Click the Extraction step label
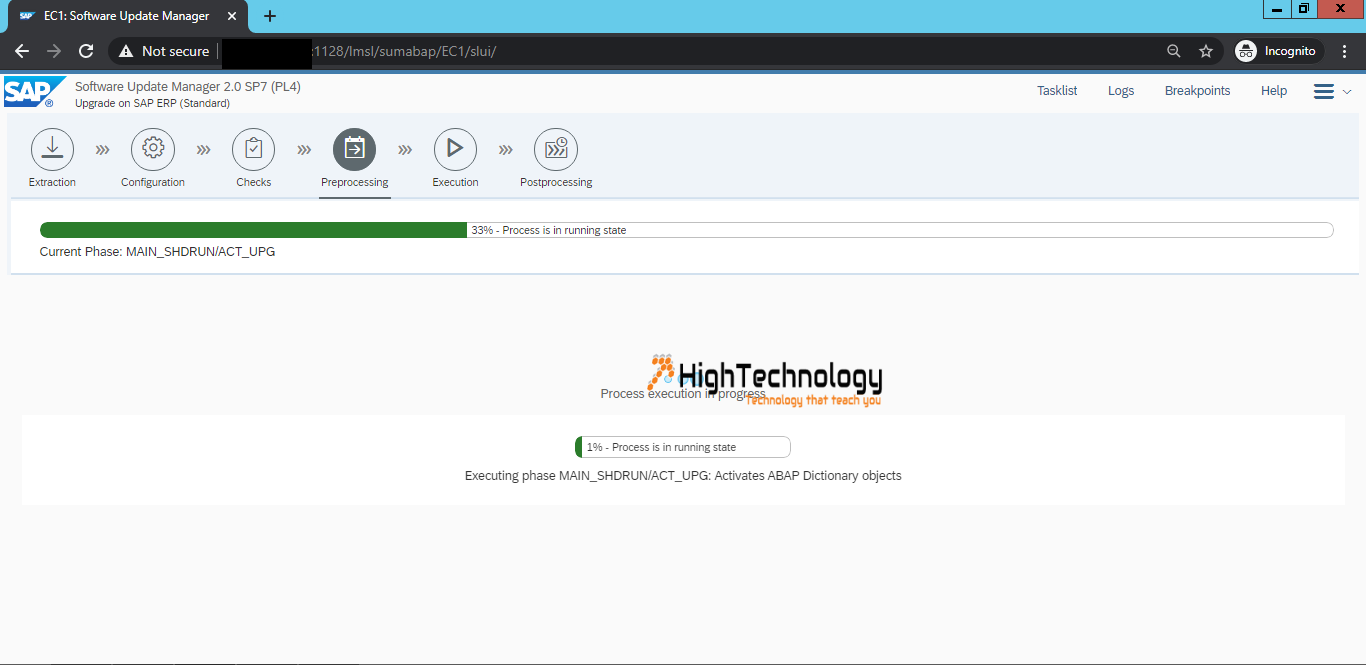The height and width of the screenshot is (665, 1366). (x=53, y=182)
